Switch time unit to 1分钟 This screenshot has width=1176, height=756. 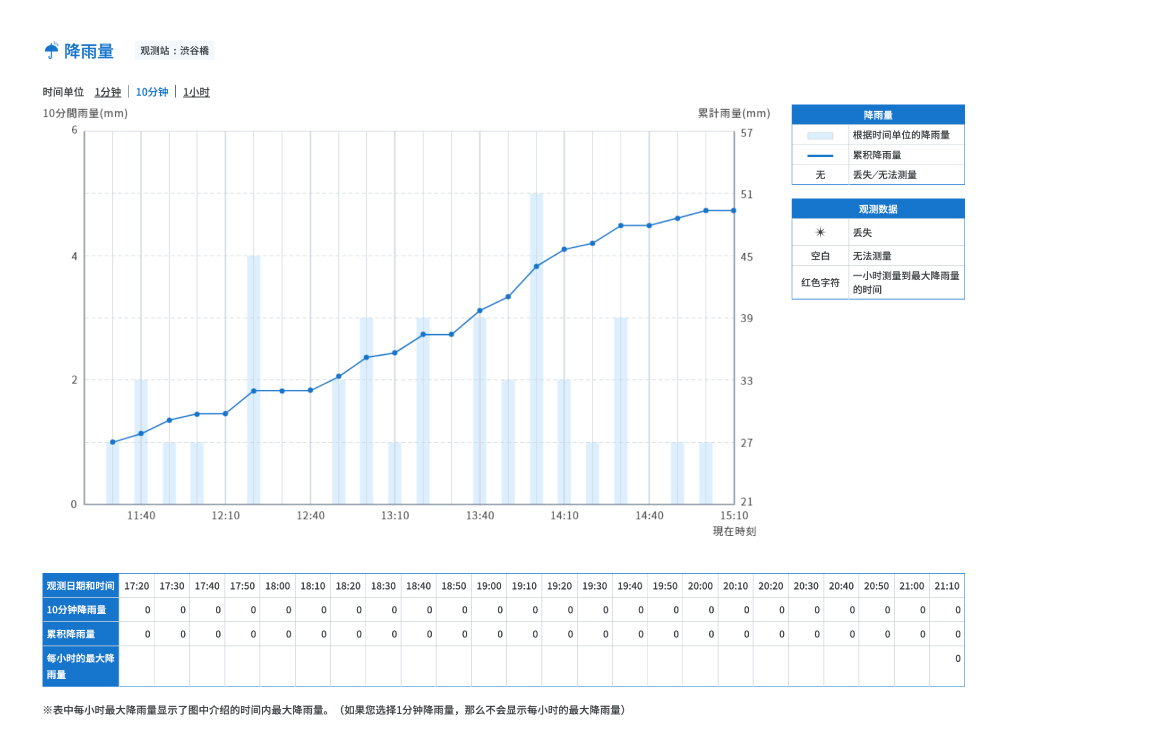point(107,92)
